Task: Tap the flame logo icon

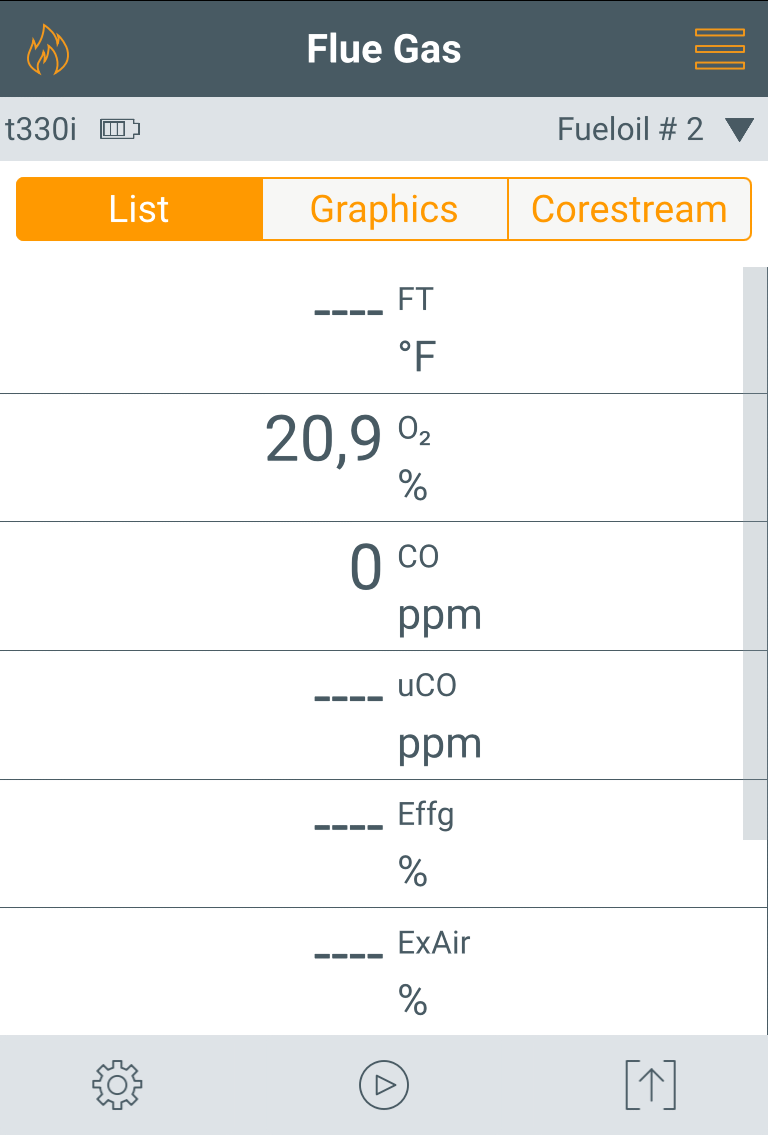Action: coord(48,50)
